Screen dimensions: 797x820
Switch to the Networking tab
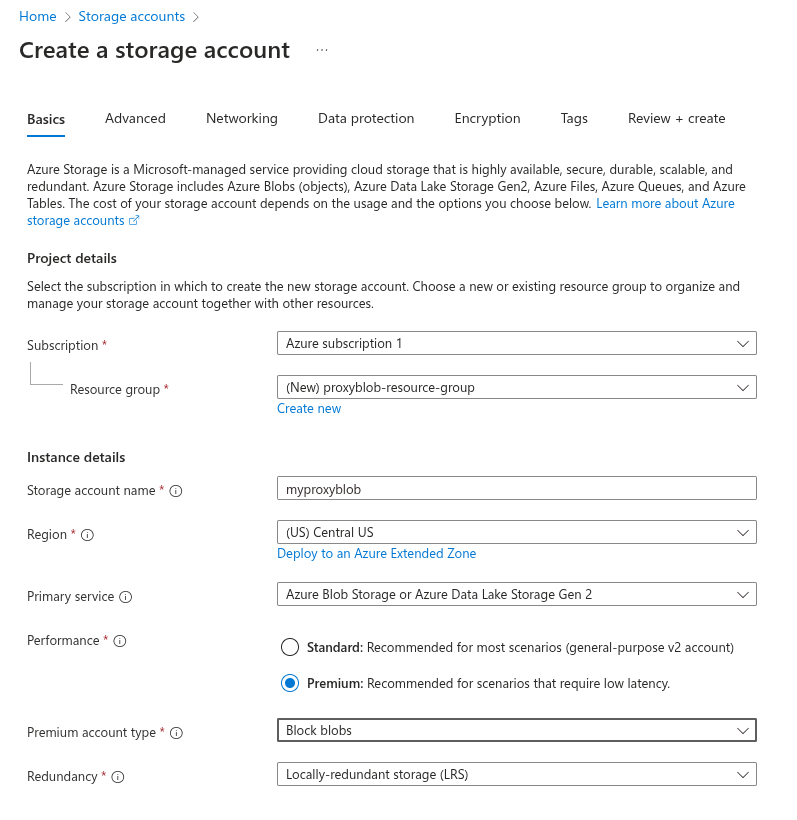tap(241, 118)
